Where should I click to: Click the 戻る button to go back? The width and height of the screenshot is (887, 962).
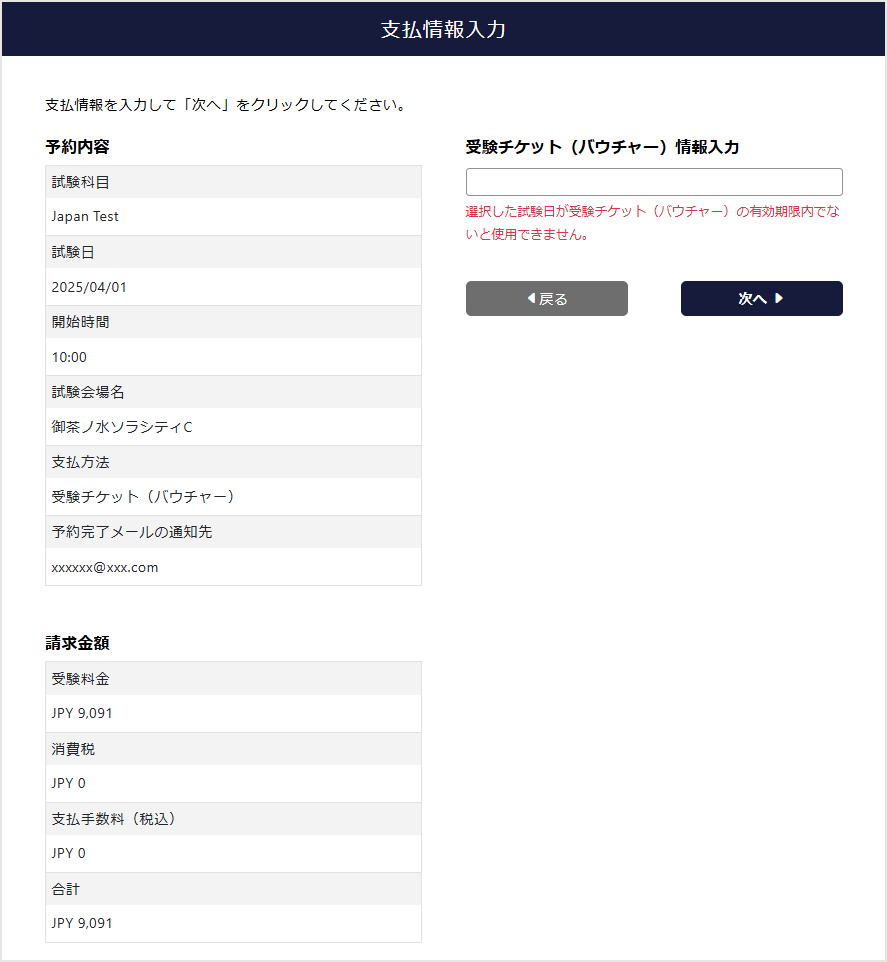point(546,298)
